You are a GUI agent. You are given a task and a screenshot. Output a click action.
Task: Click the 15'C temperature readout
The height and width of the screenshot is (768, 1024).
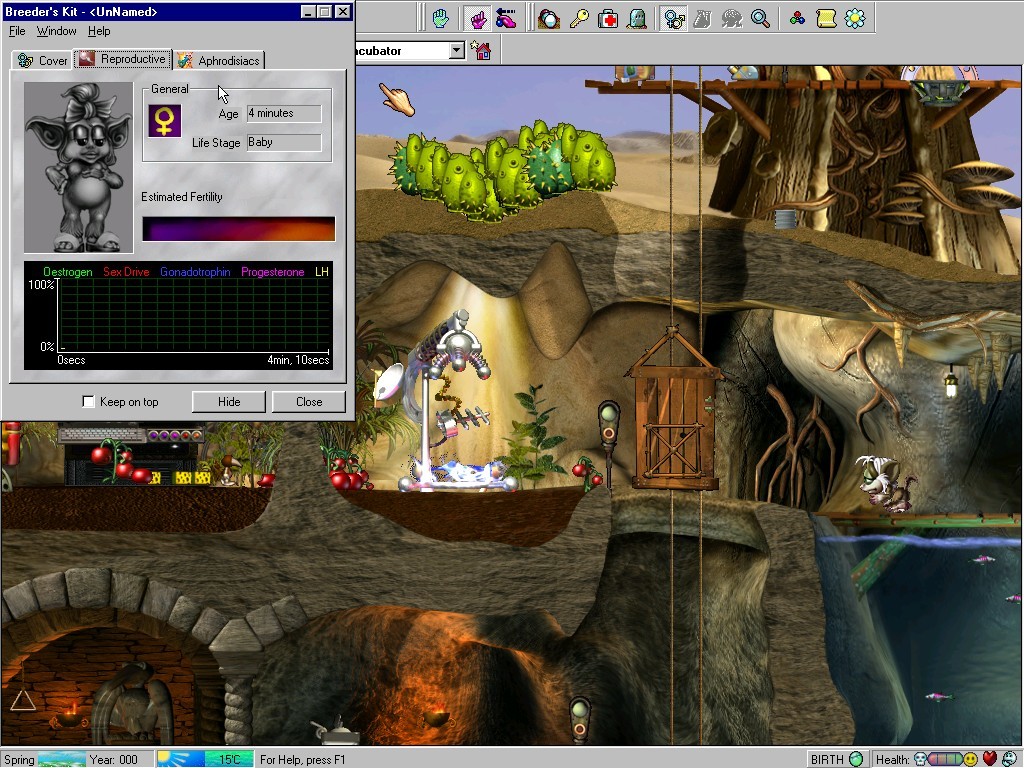coord(229,759)
